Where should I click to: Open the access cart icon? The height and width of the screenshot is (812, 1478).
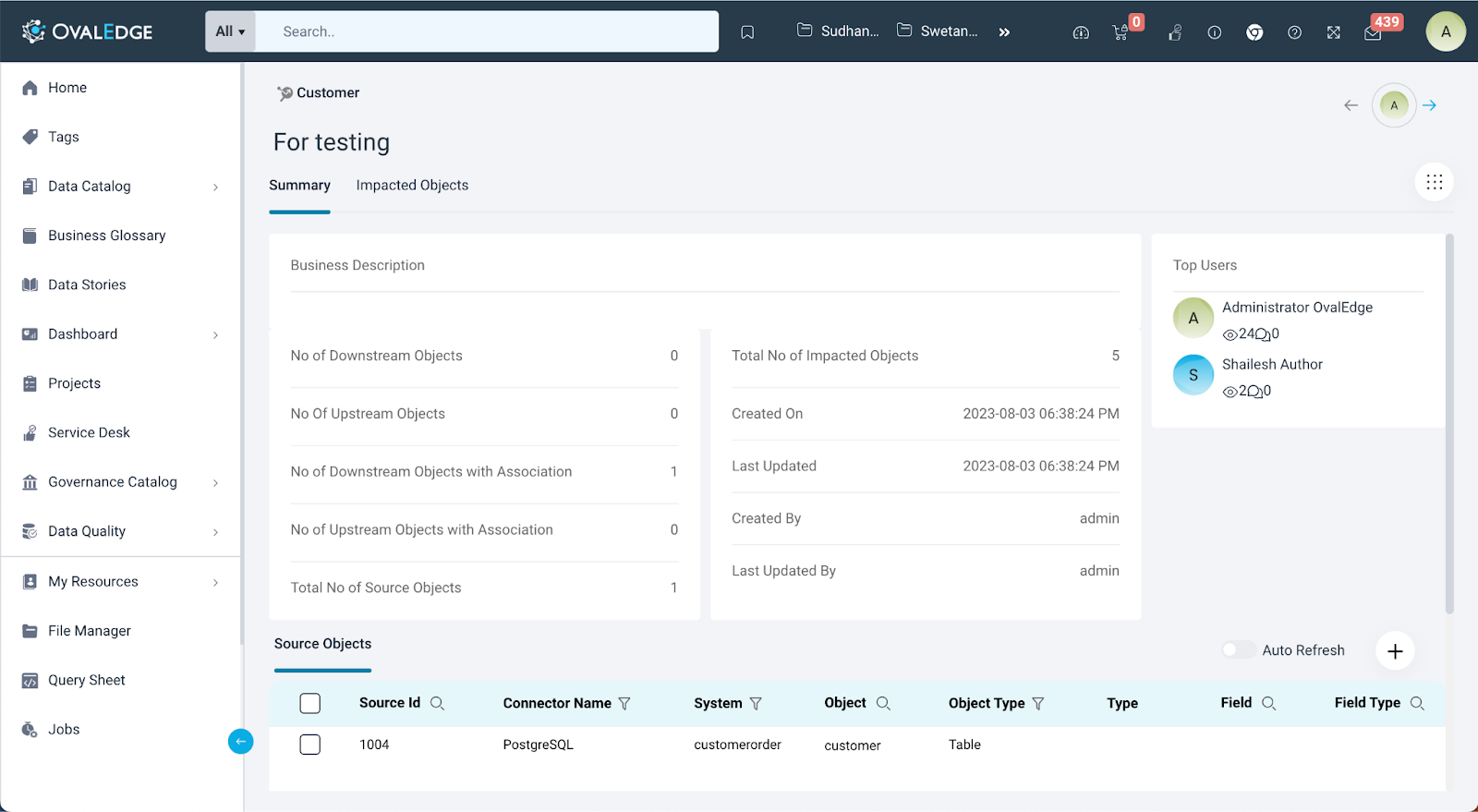click(x=1121, y=32)
